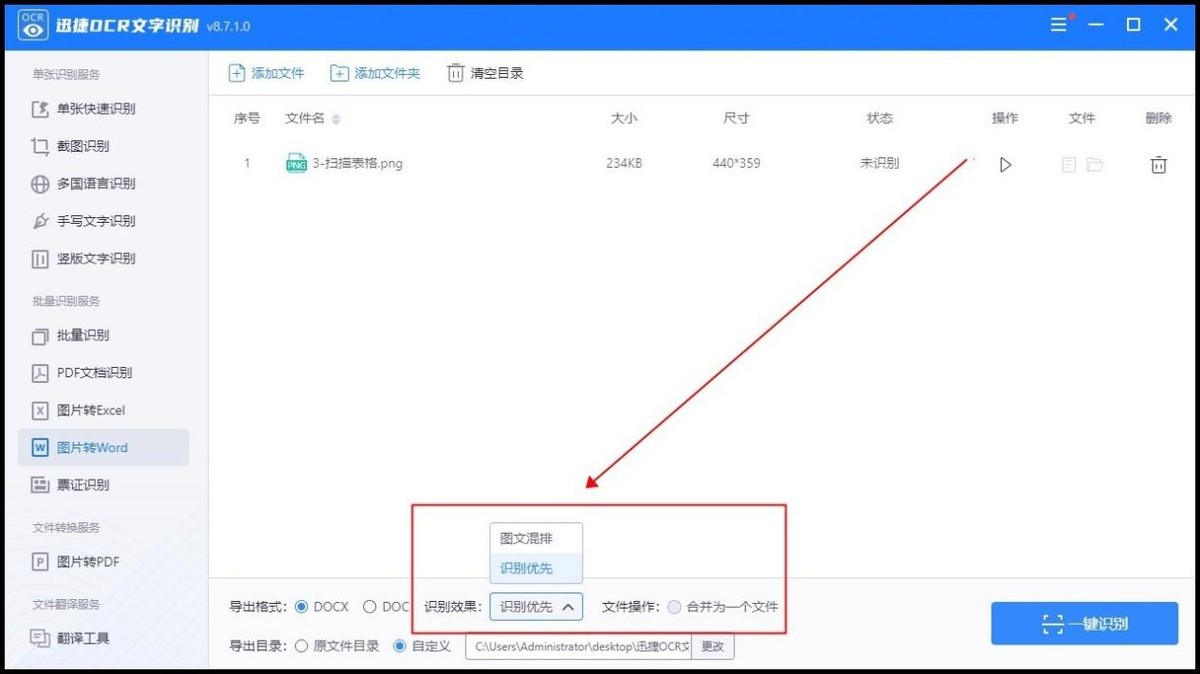Open output folder icon for 3-扫描表格.png
The image size is (1200, 674).
click(x=1095, y=164)
